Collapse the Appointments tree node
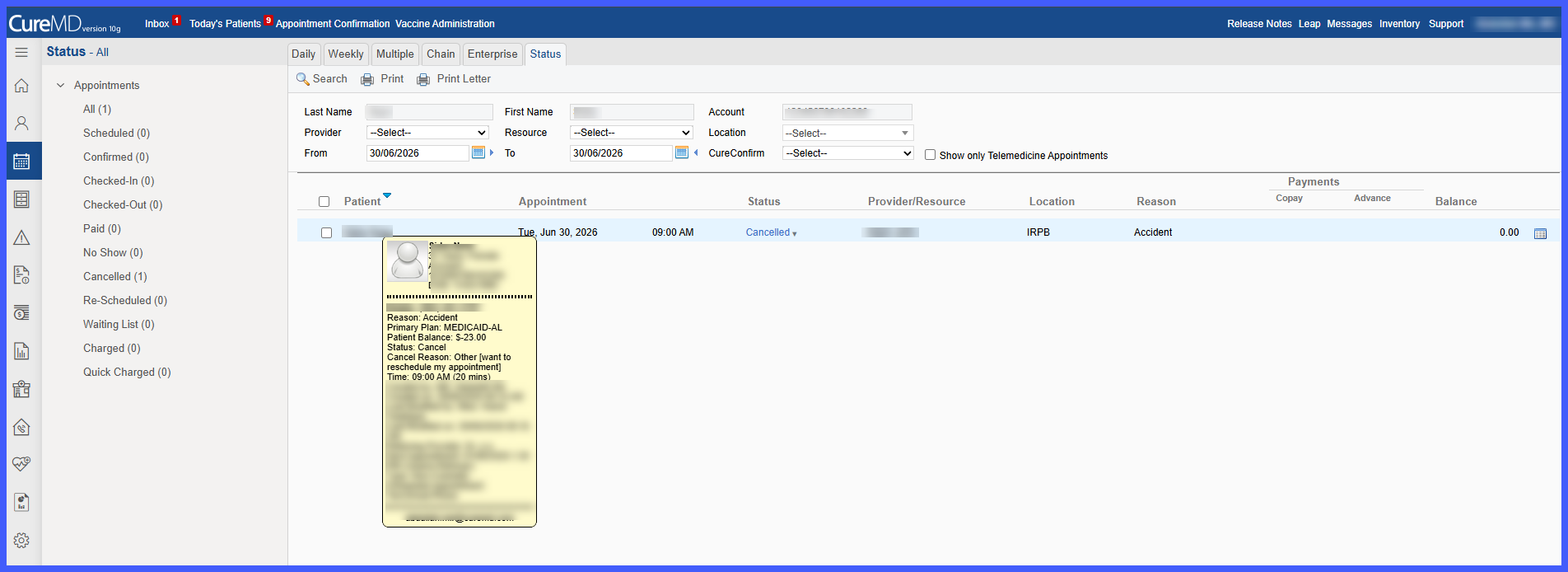 click(60, 85)
